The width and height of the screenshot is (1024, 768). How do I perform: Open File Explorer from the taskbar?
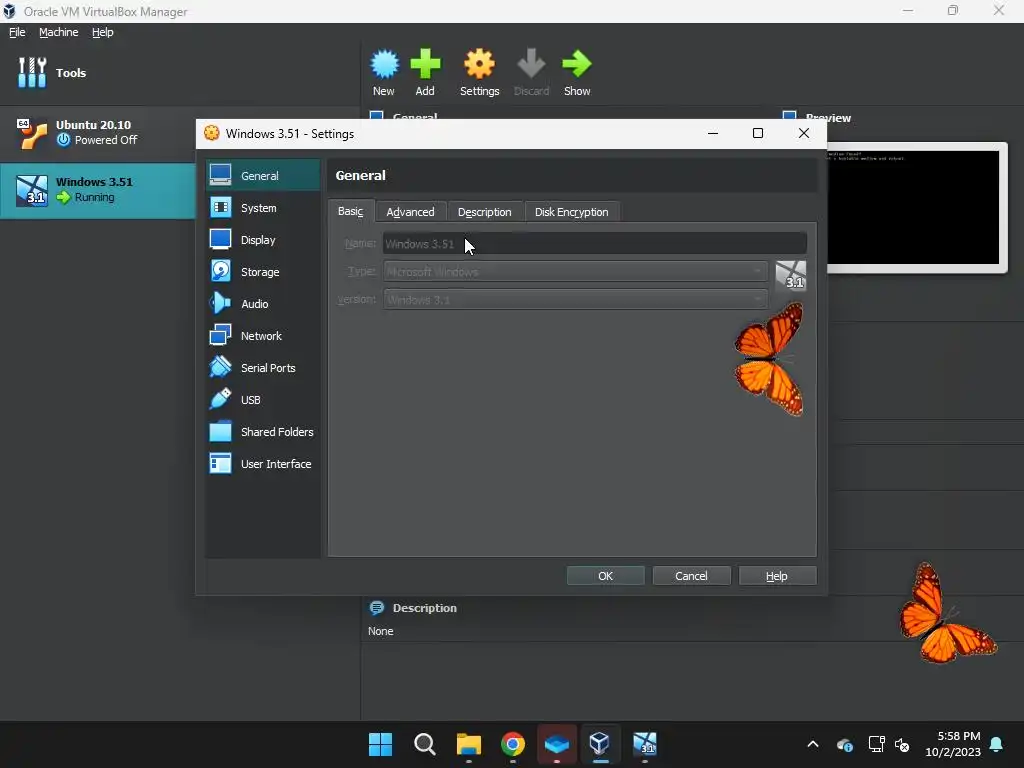(469, 744)
